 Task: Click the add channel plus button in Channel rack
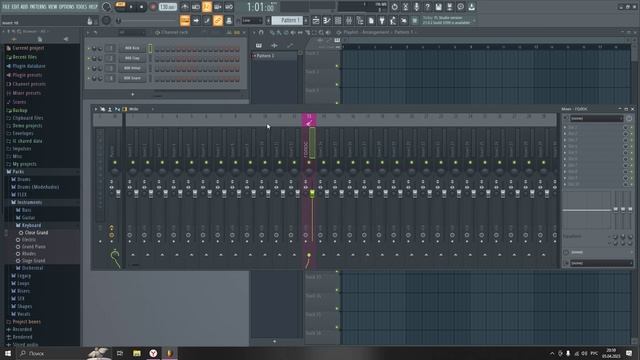(x=132, y=94)
